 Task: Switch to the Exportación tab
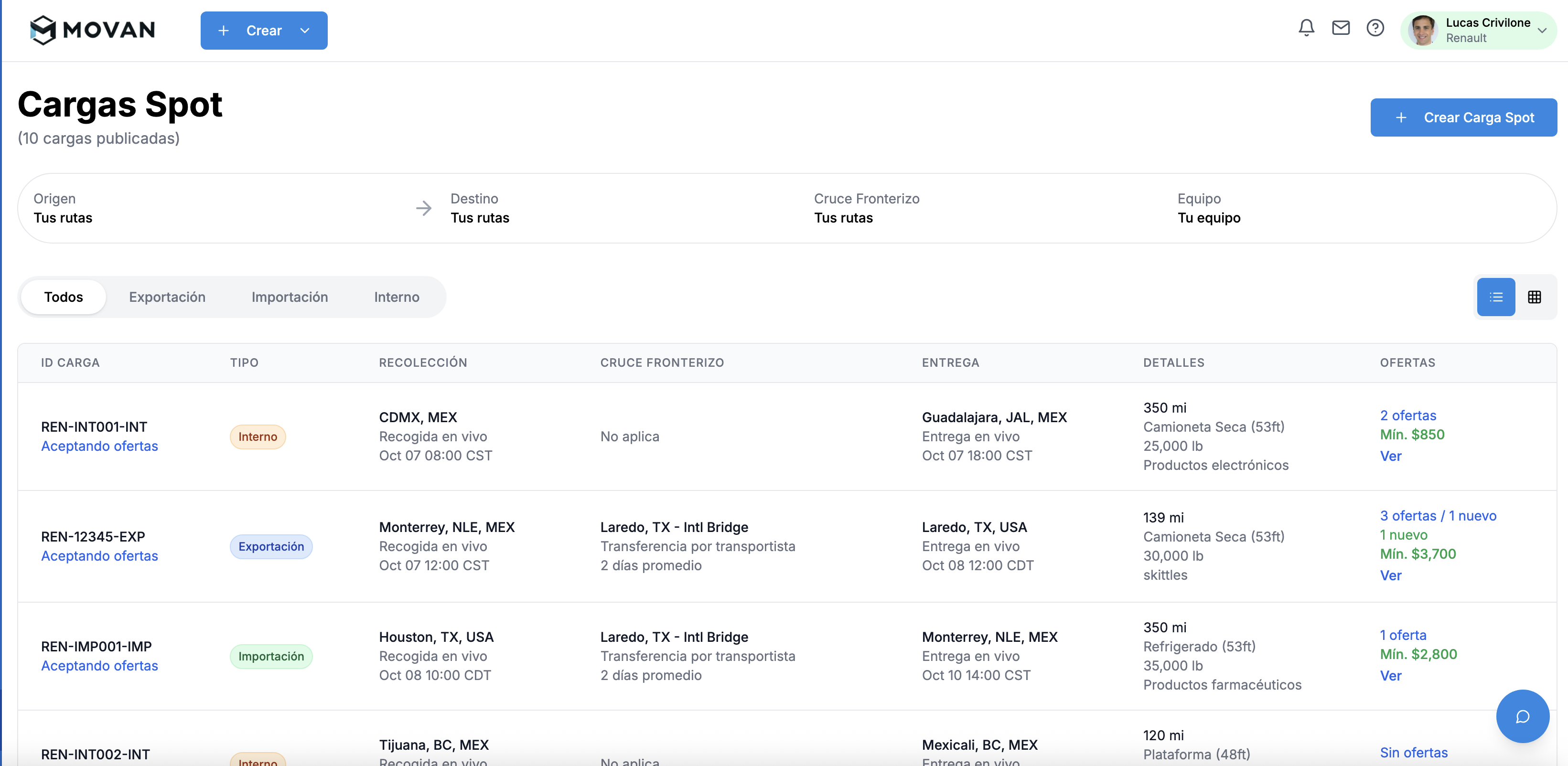[167, 297]
